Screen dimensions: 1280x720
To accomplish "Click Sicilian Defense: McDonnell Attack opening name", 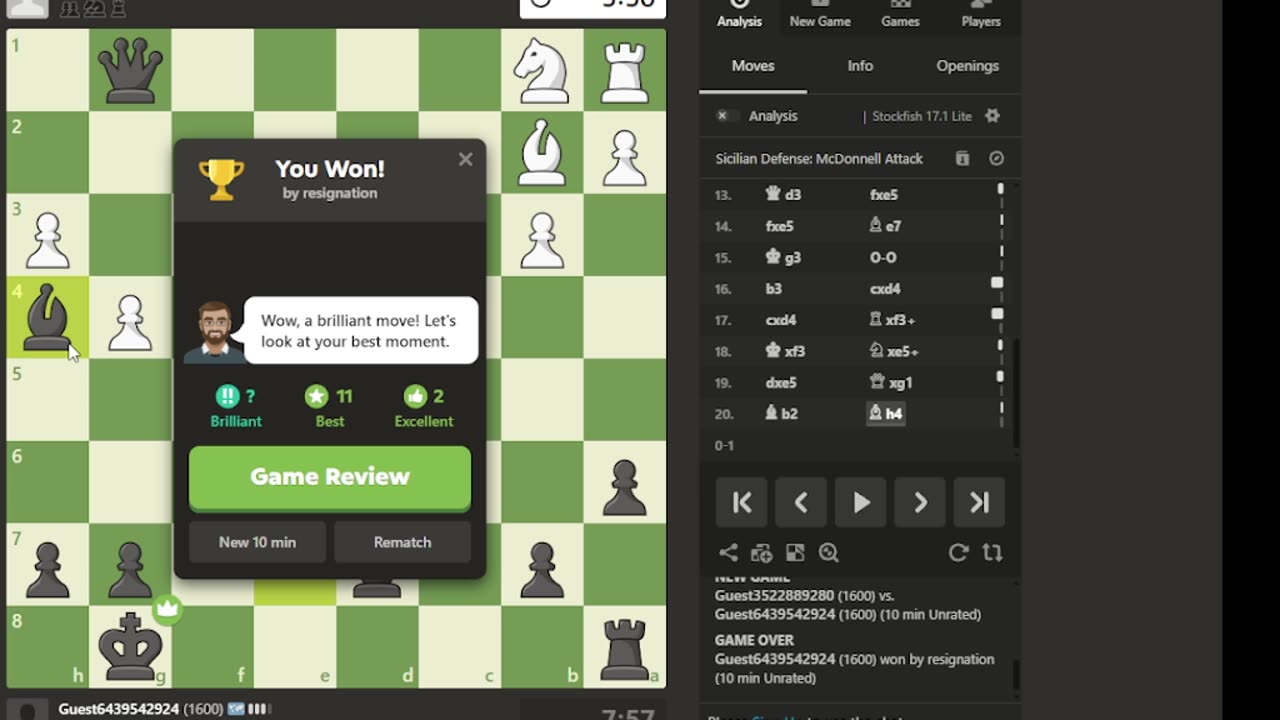I will tap(819, 158).
